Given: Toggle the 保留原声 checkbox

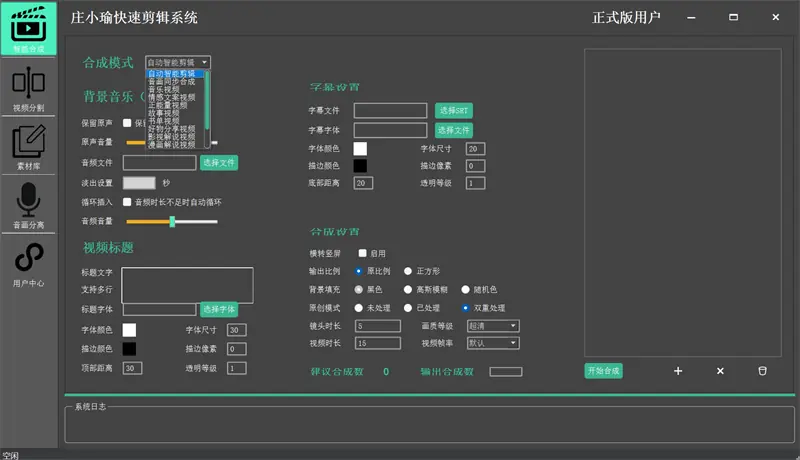Looking at the screenshot, I should (x=127, y=123).
